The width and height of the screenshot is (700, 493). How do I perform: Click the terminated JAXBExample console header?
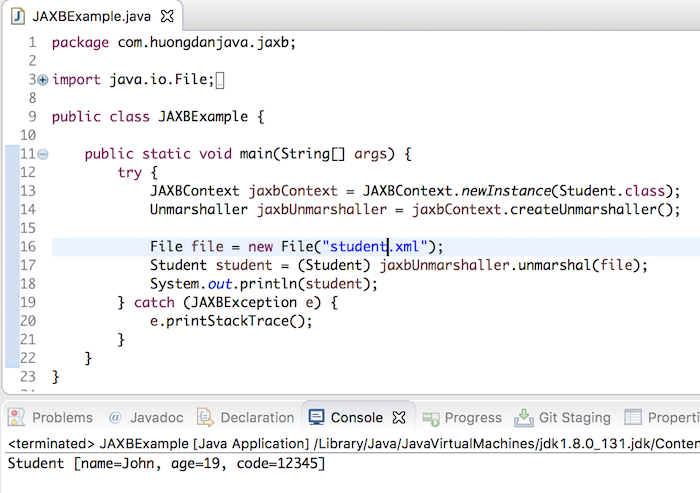coord(353,444)
